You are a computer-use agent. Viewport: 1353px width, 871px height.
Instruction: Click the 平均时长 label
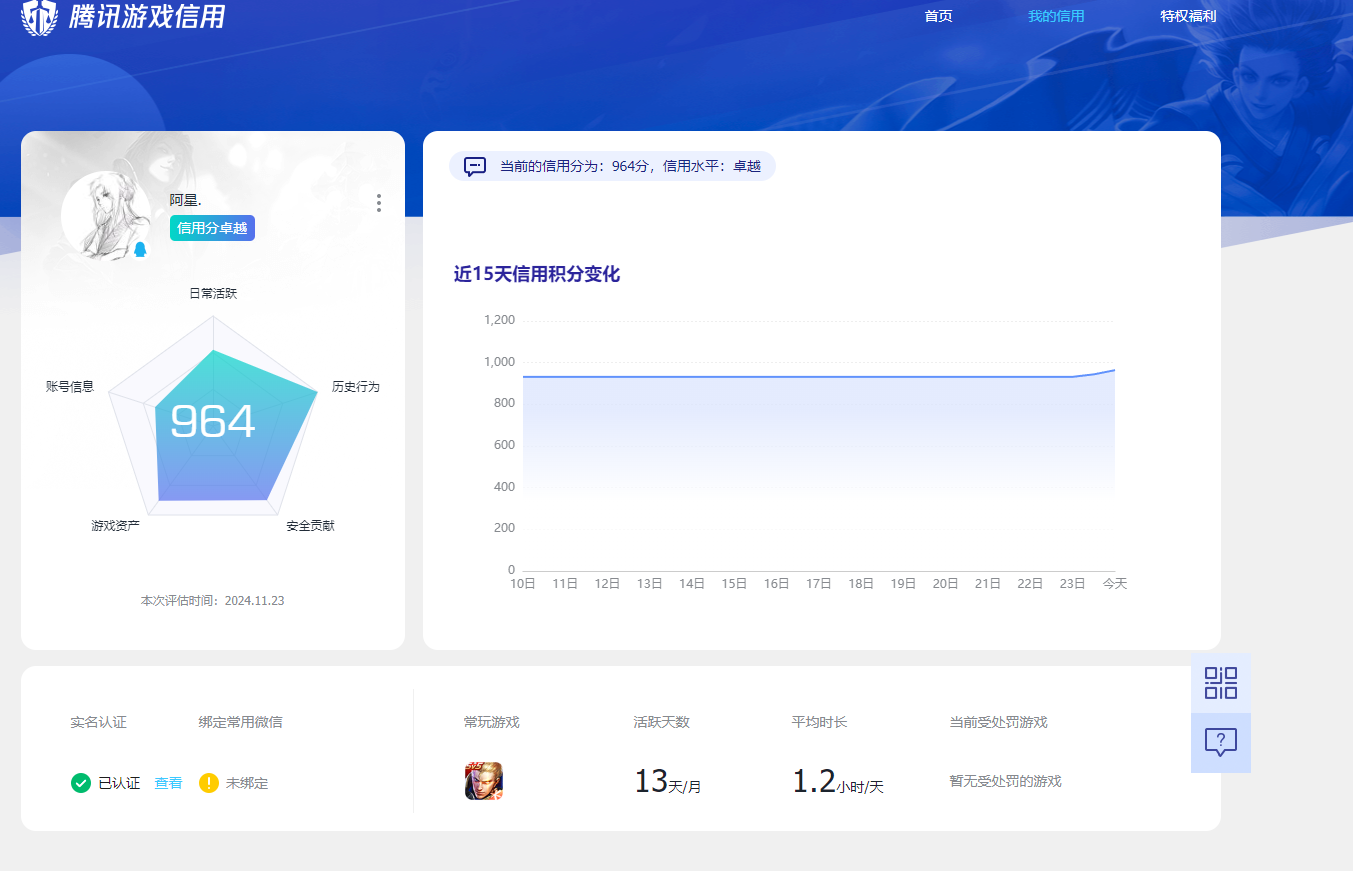(x=819, y=722)
